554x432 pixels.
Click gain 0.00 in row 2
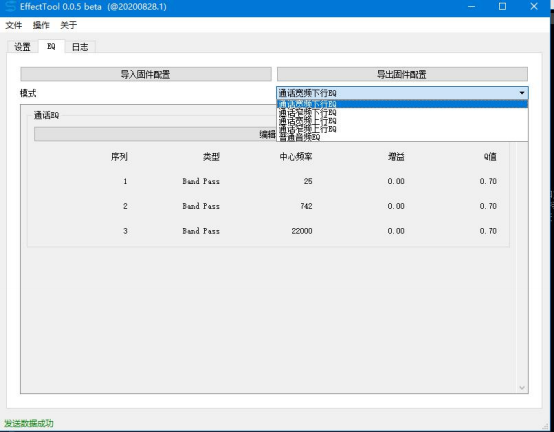pos(396,206)
